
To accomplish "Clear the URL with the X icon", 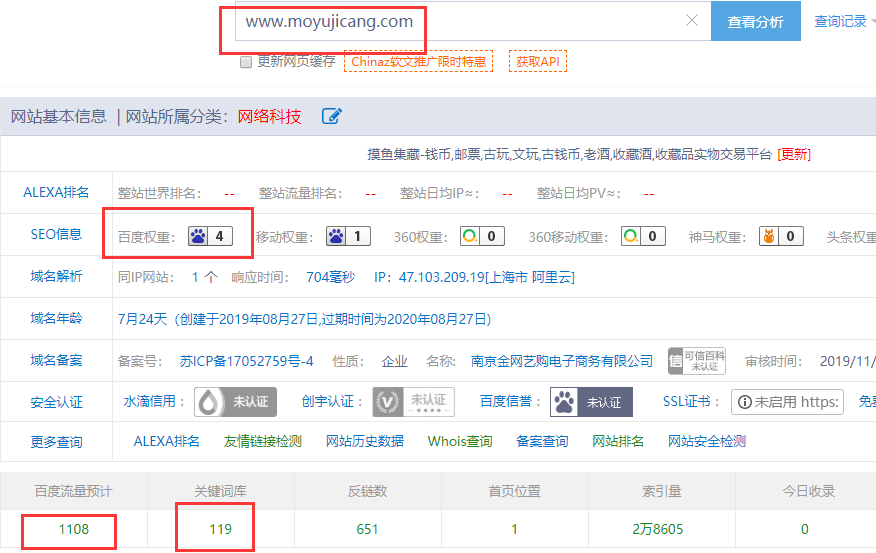I will point(691,21).
